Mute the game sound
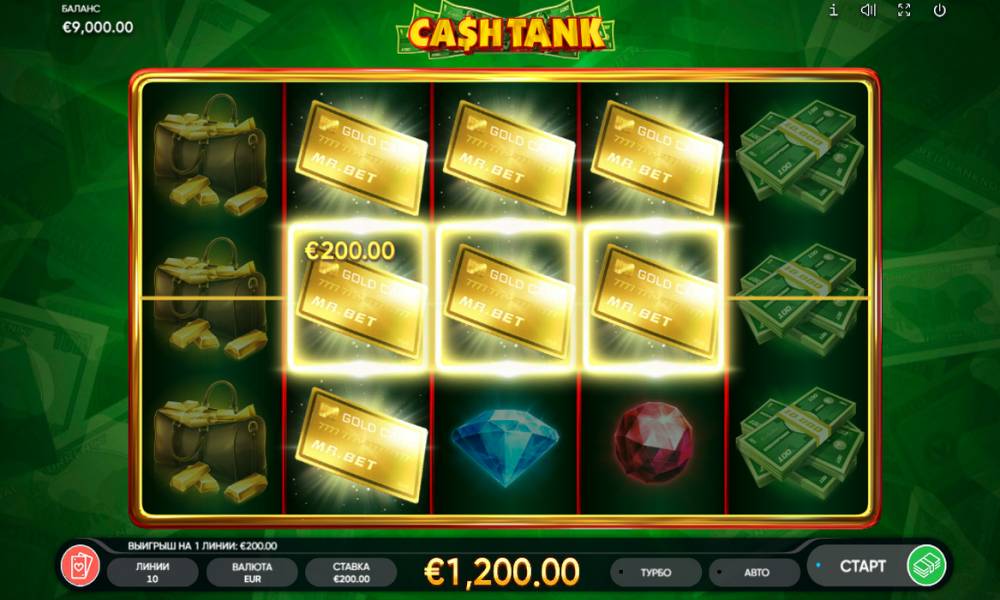Viewport: 1000px width, 600px height. point(868,10)
